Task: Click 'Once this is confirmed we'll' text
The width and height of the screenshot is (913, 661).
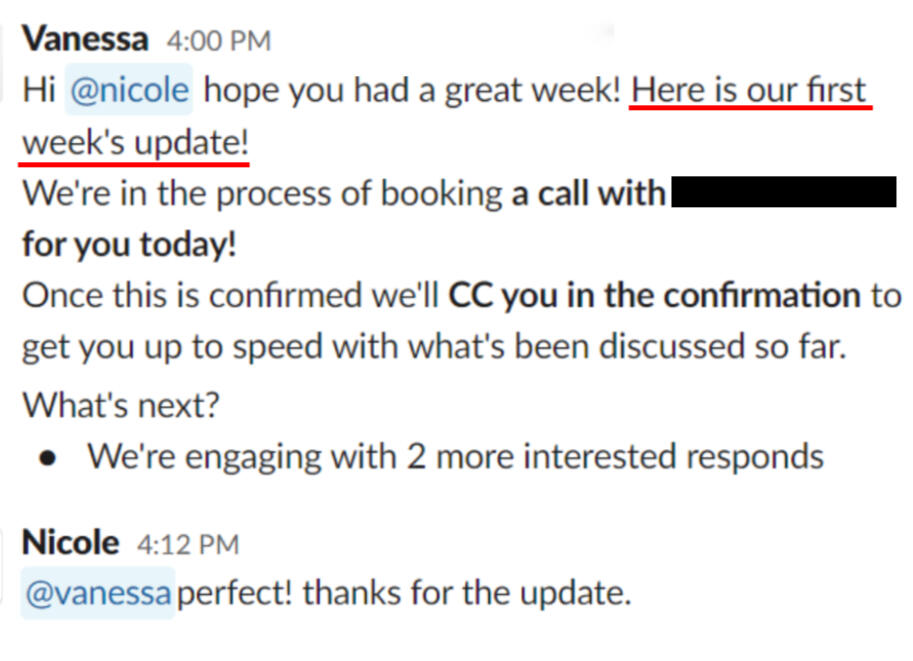Action: pyautogui.click(x=231, y=296)
